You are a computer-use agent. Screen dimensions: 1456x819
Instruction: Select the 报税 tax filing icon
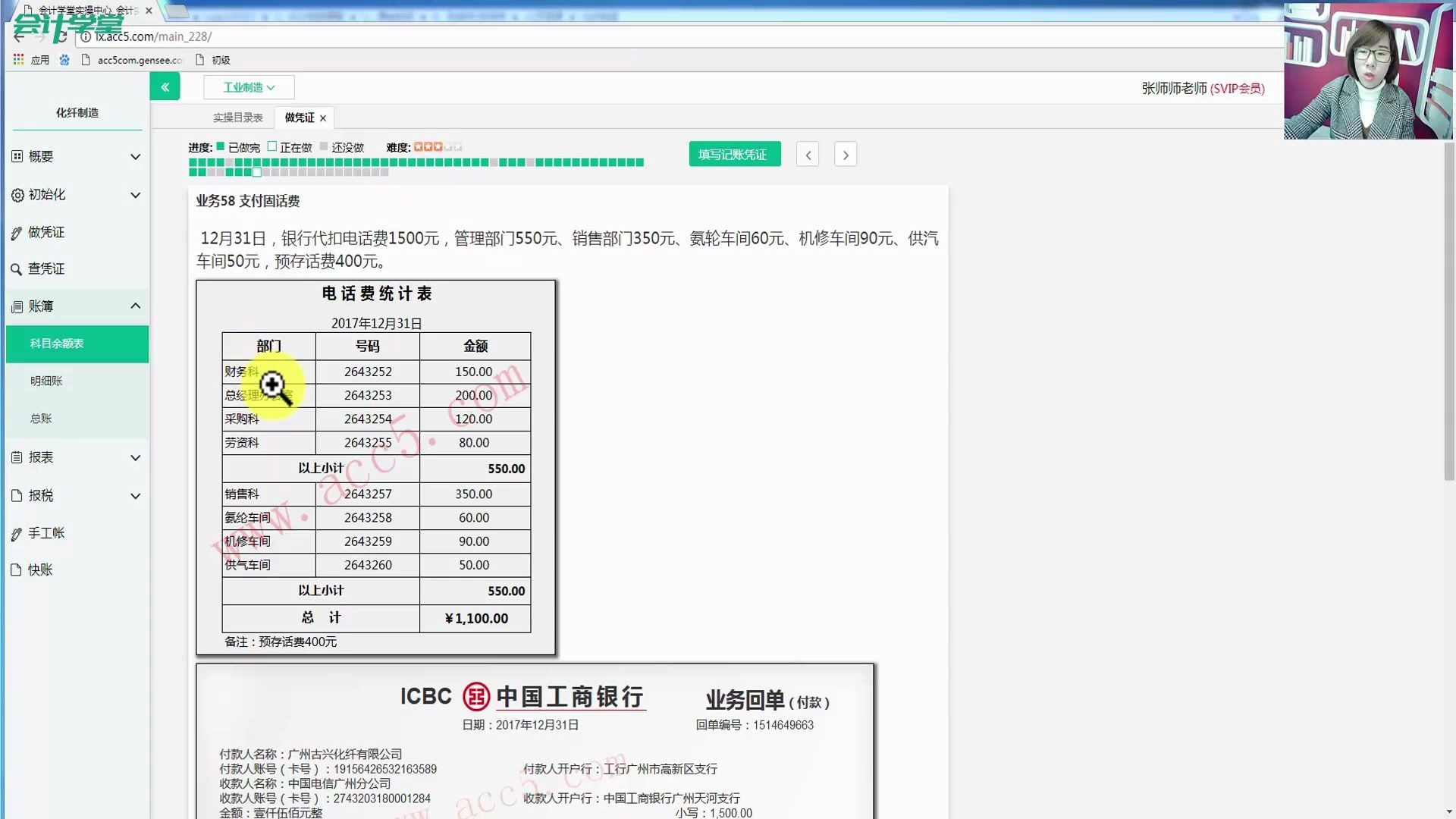pos(17,495)
